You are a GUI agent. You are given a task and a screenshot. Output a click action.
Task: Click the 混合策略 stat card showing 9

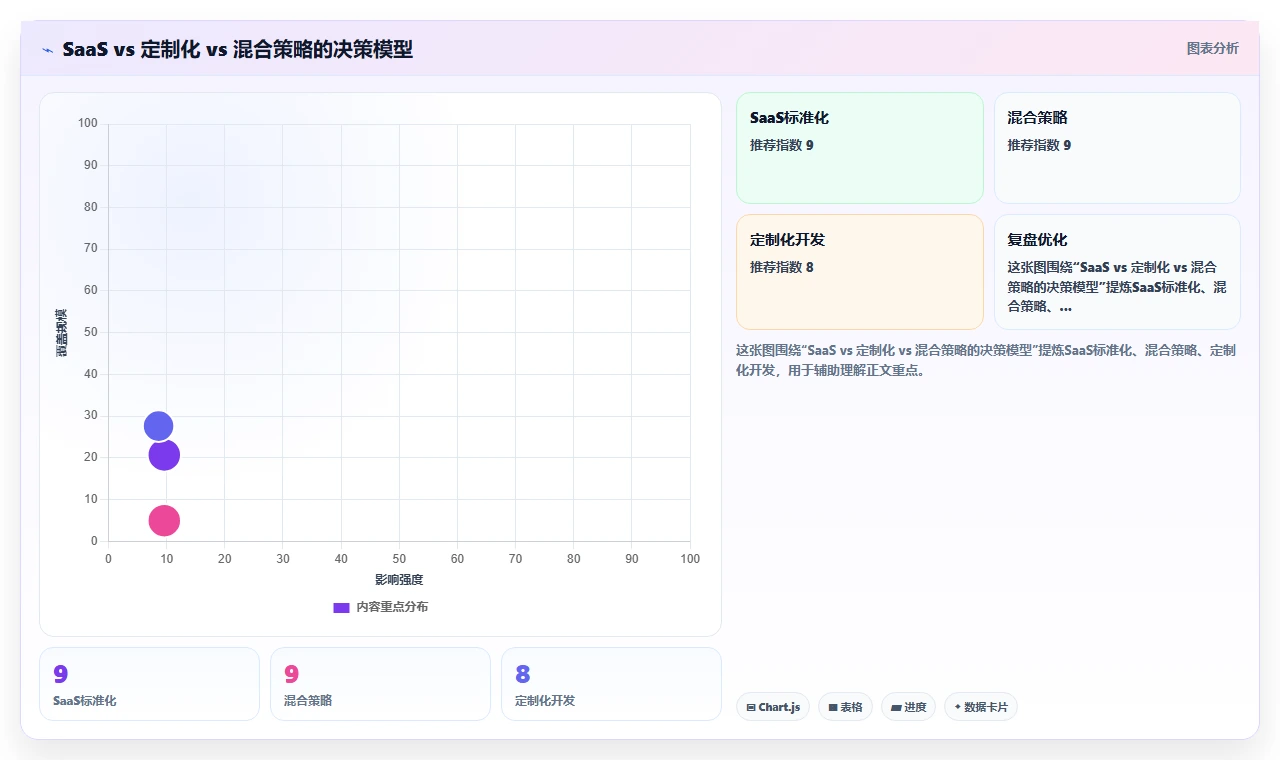click(x=380, y=684)
